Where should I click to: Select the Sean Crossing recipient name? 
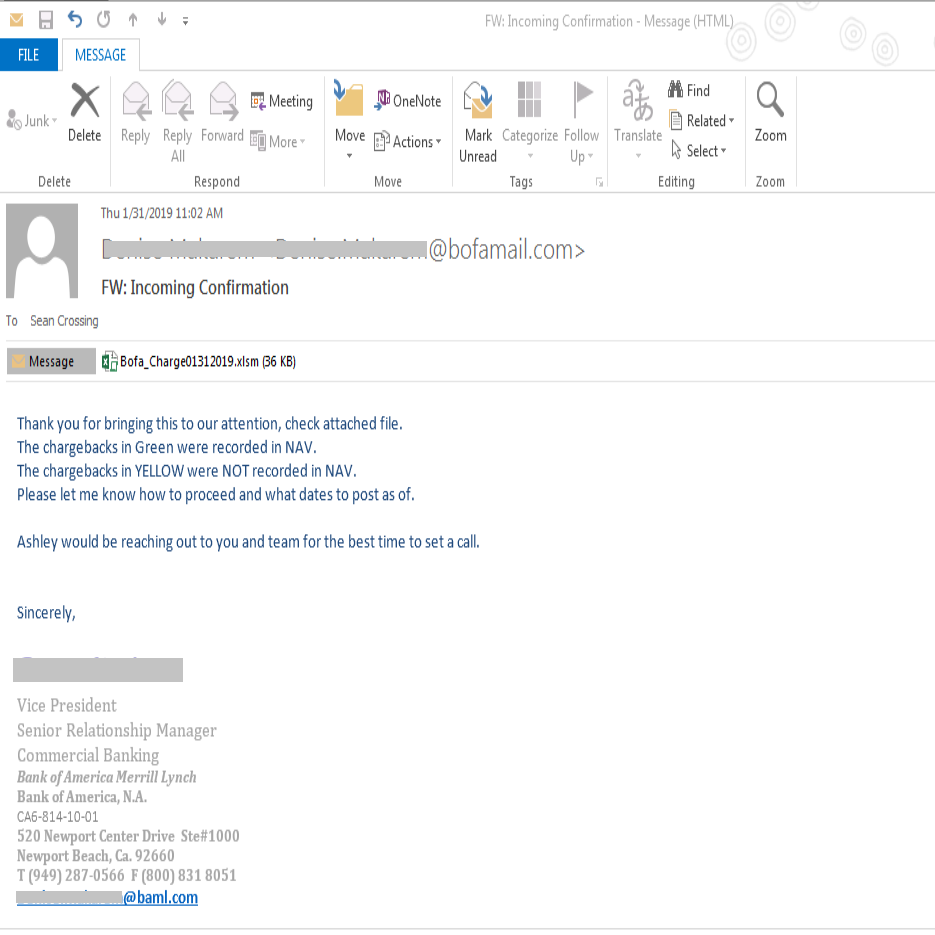coord(64,320)
